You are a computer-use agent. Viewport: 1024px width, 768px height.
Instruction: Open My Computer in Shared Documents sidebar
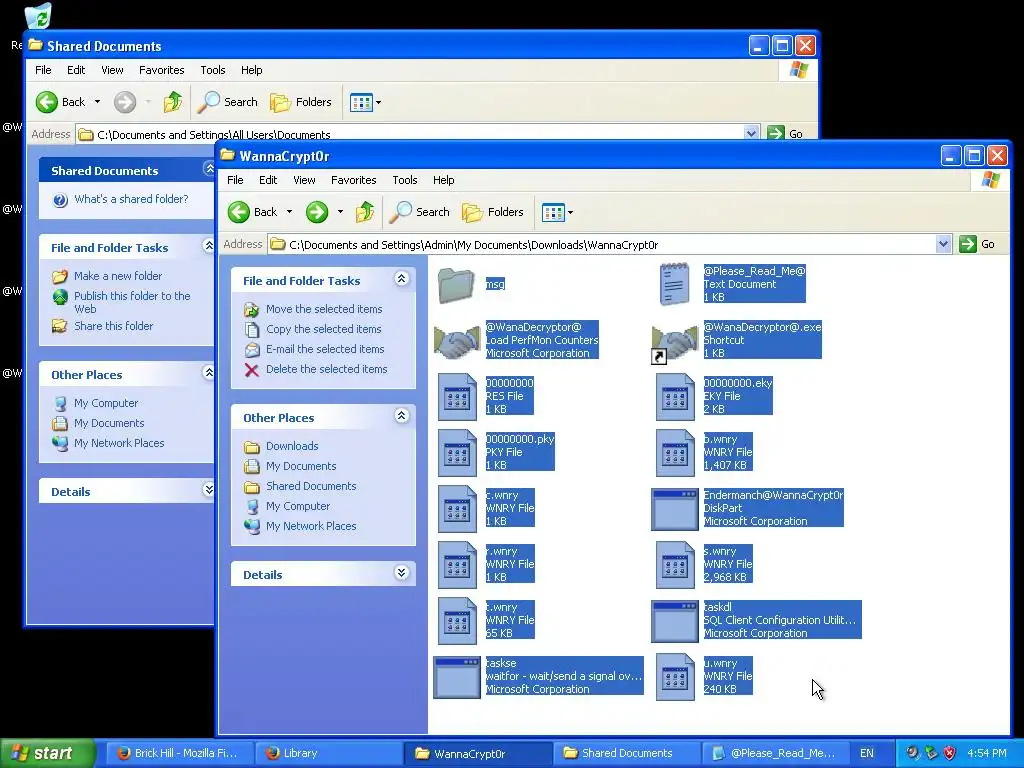(x=106, y=404)
